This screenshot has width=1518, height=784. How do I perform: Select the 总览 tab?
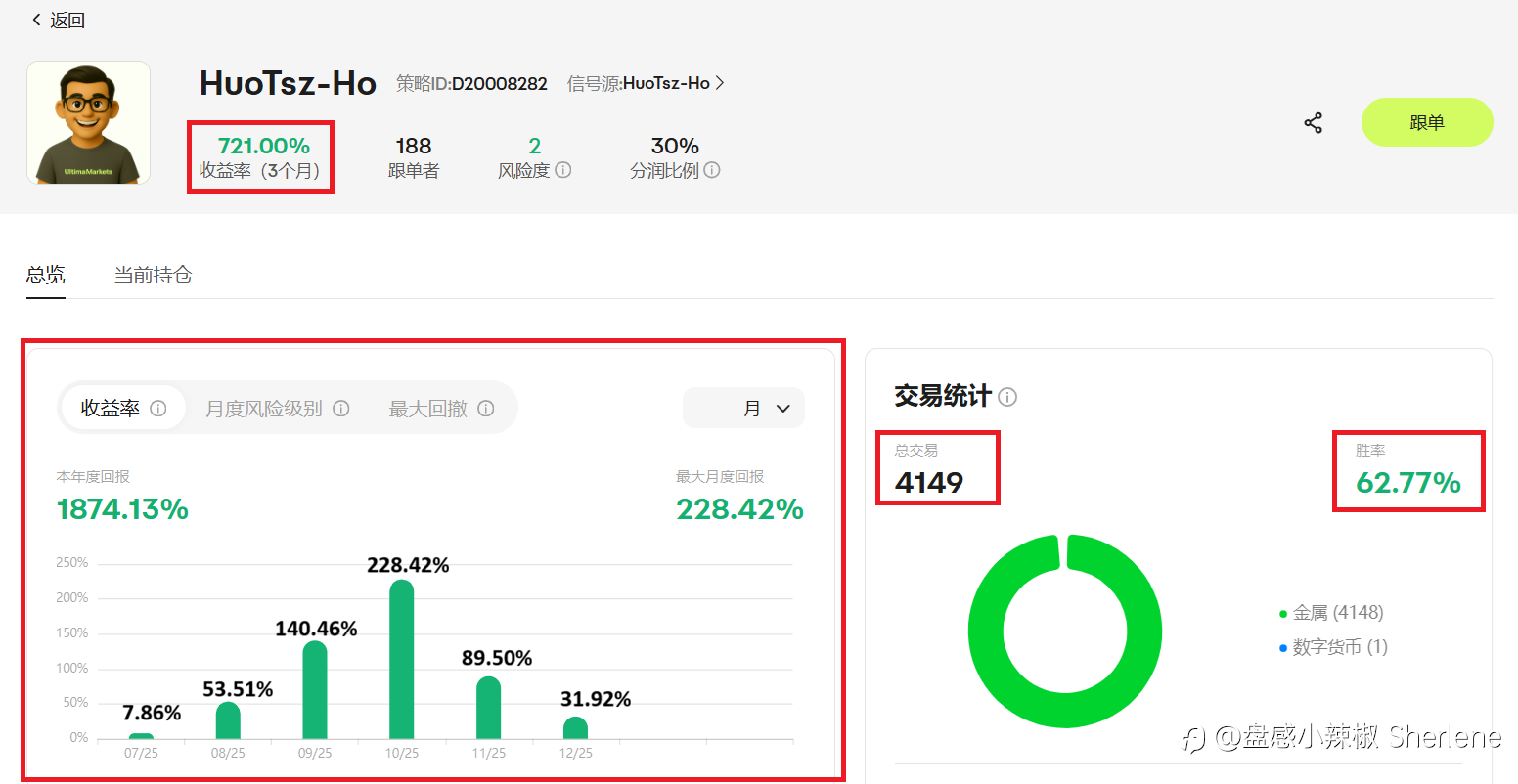click(x=46, y=275)
